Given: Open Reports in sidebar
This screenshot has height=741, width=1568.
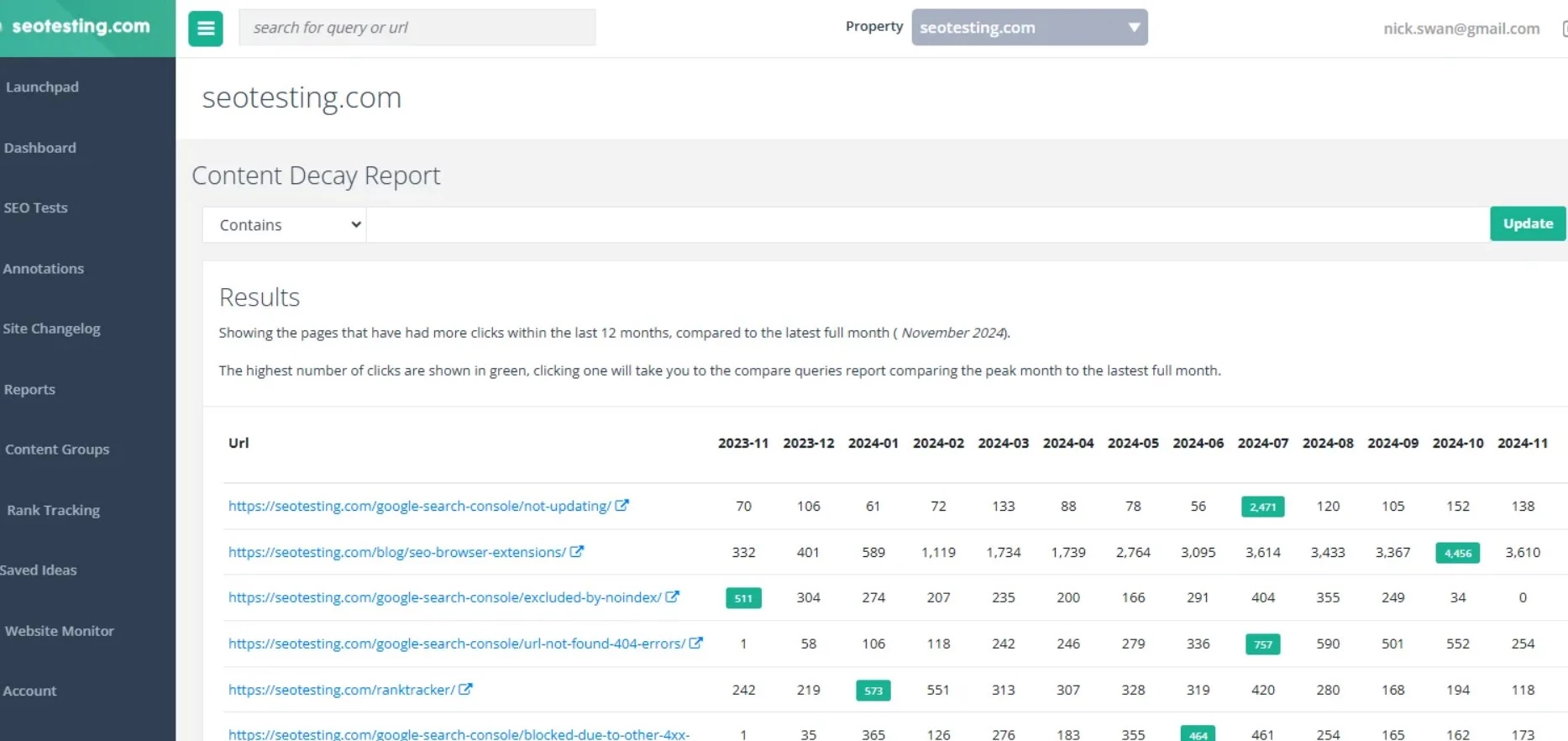Looking at the screenshot, I should tap(29, 390).
